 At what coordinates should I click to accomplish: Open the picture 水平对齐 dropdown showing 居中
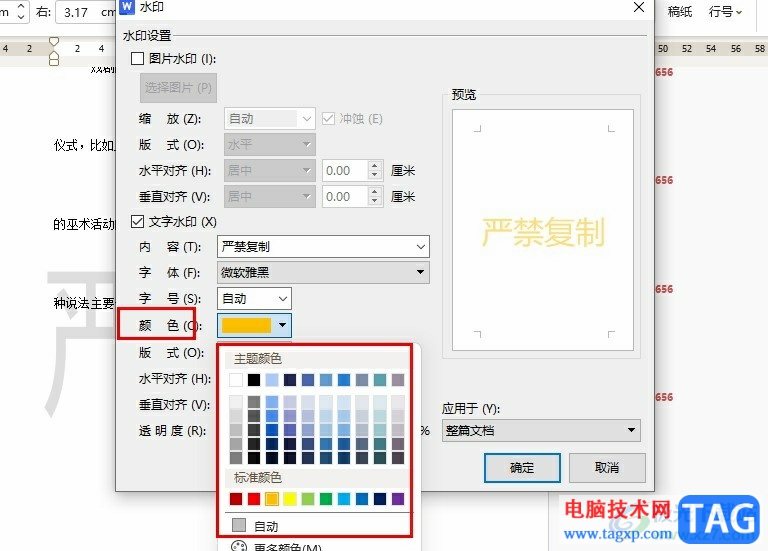[x=270, y=170]
